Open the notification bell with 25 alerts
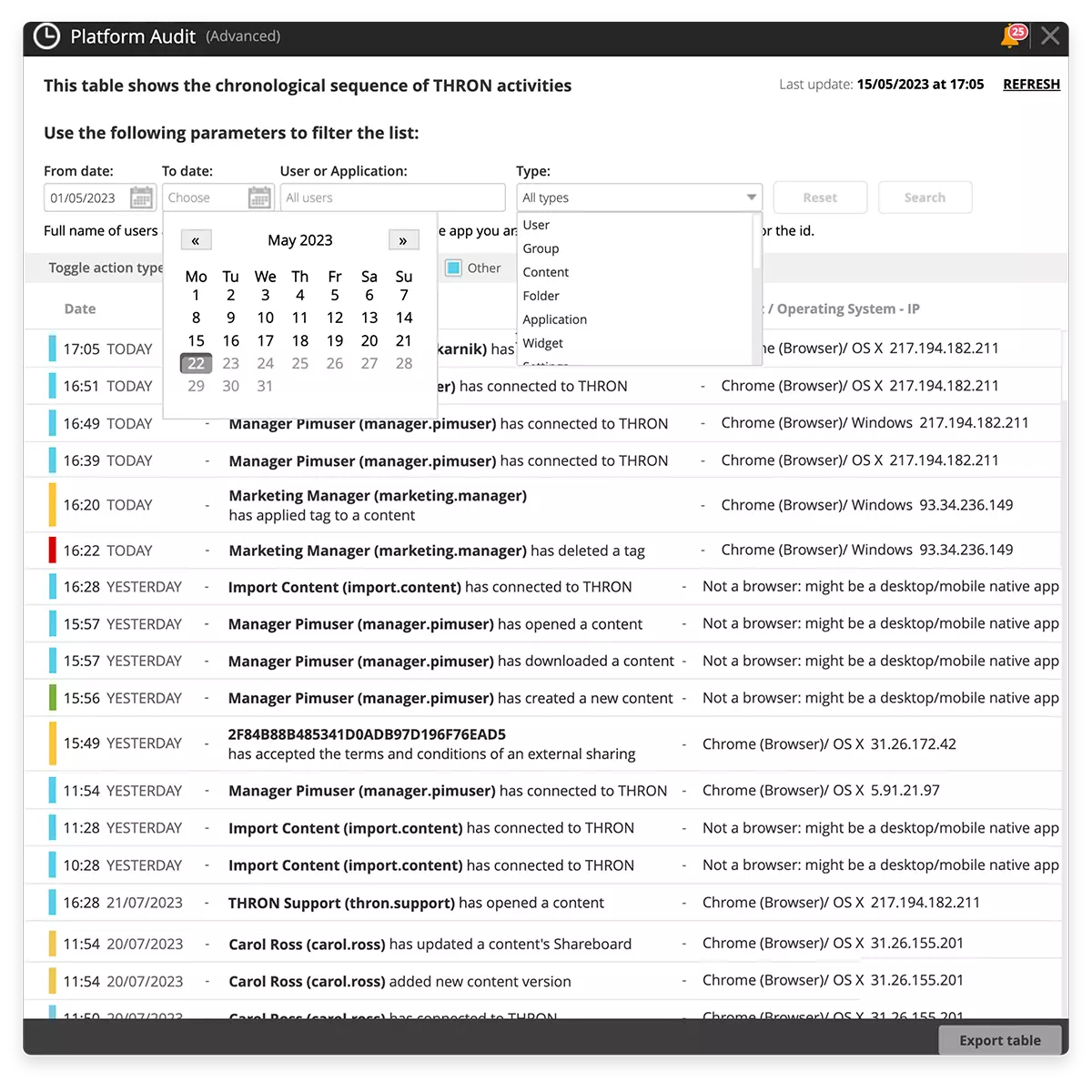This screenshot has width=1092, height=1092. coord(1011,36)
